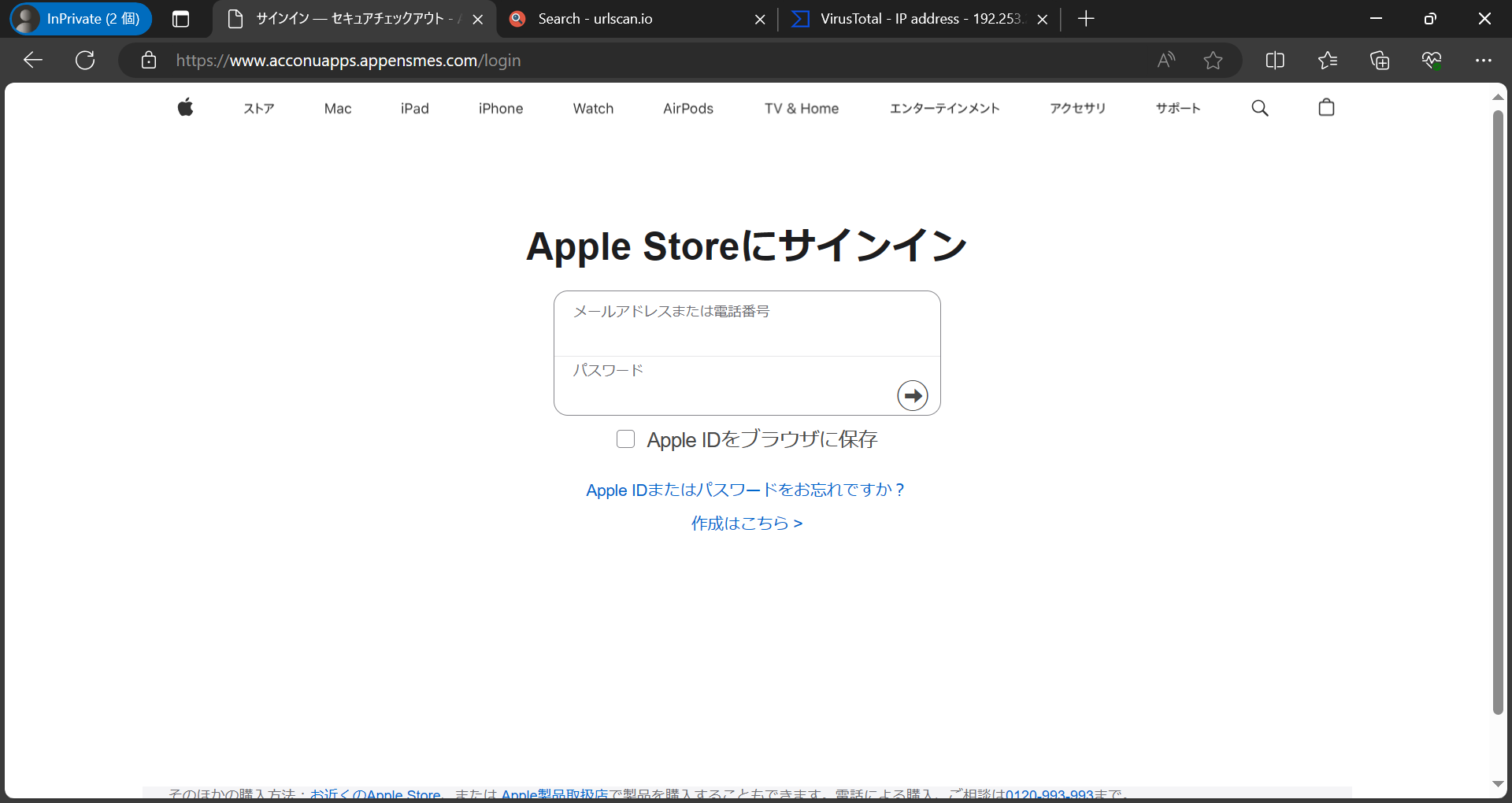
Task: Open the サポート menu item
Action: 1178,109
